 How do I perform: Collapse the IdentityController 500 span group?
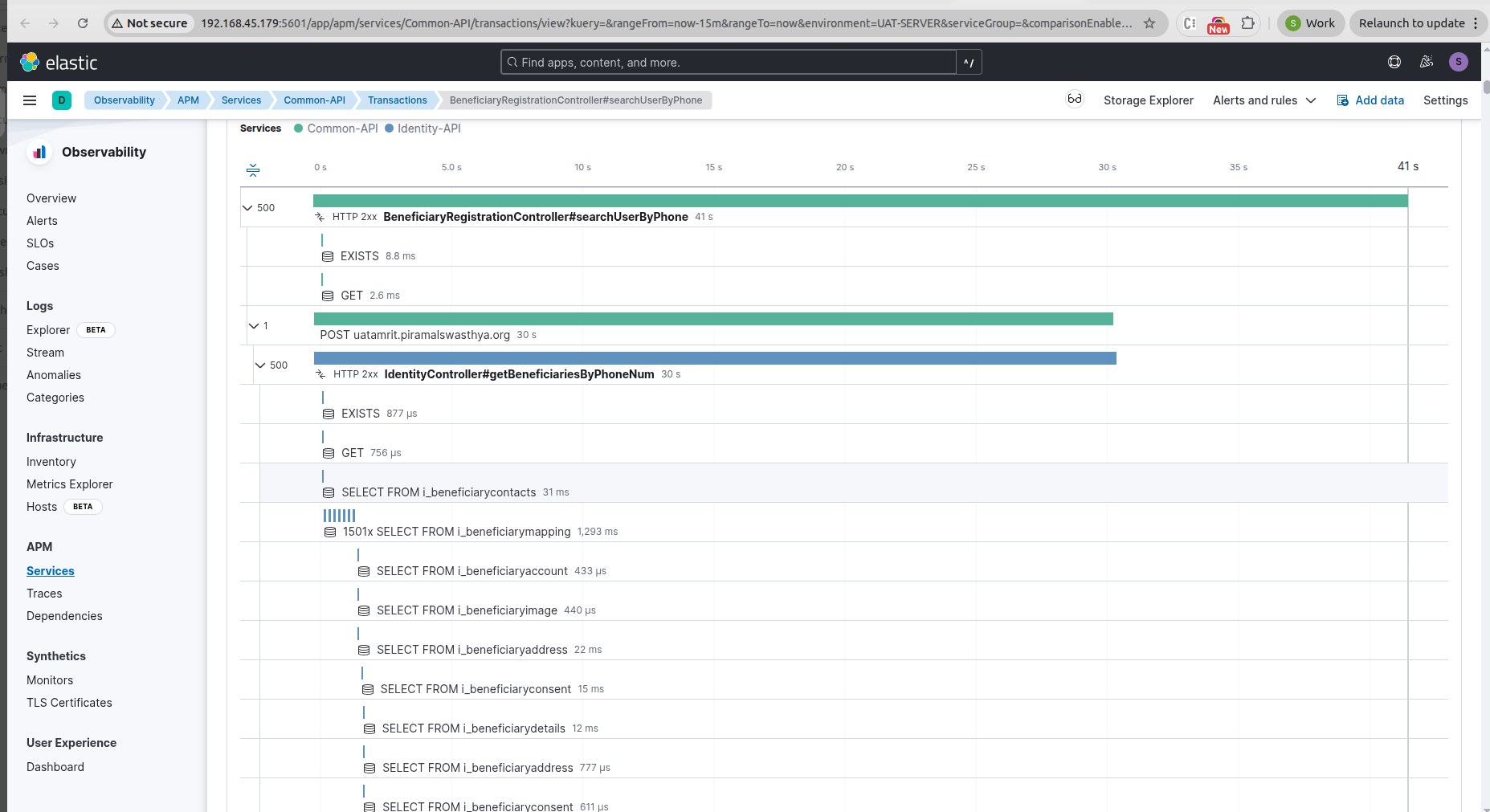tap(260, 365)
